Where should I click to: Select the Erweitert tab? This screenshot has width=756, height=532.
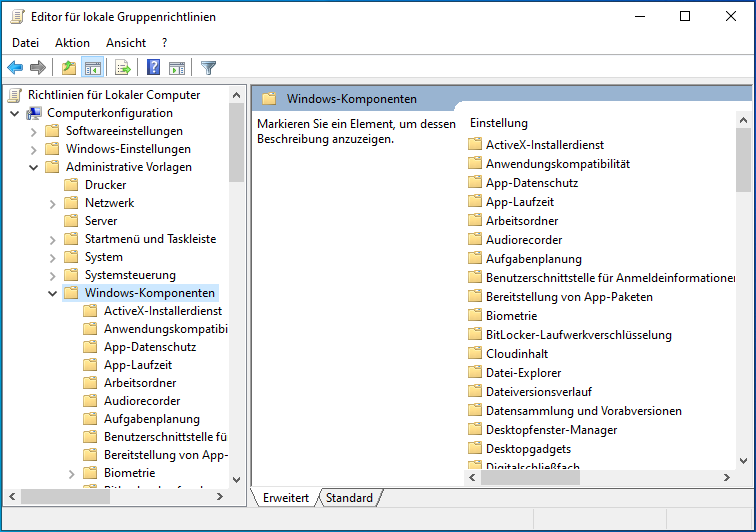[285, 498]
